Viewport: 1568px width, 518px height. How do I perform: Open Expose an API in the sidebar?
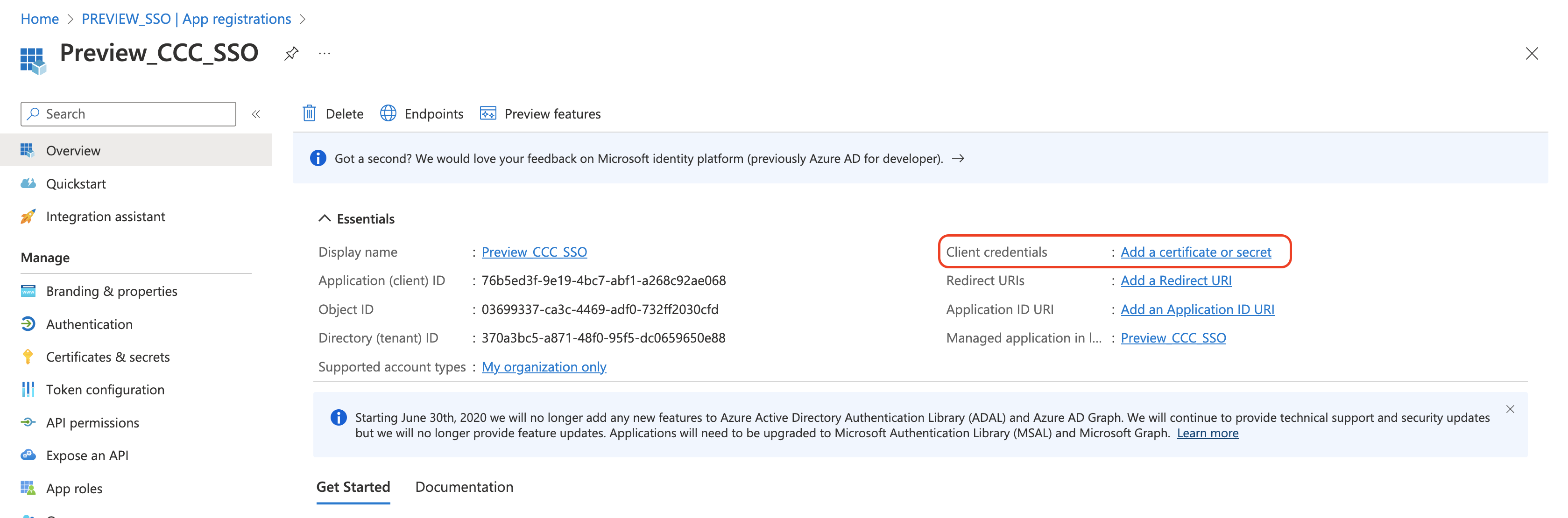tap(87, 455)
